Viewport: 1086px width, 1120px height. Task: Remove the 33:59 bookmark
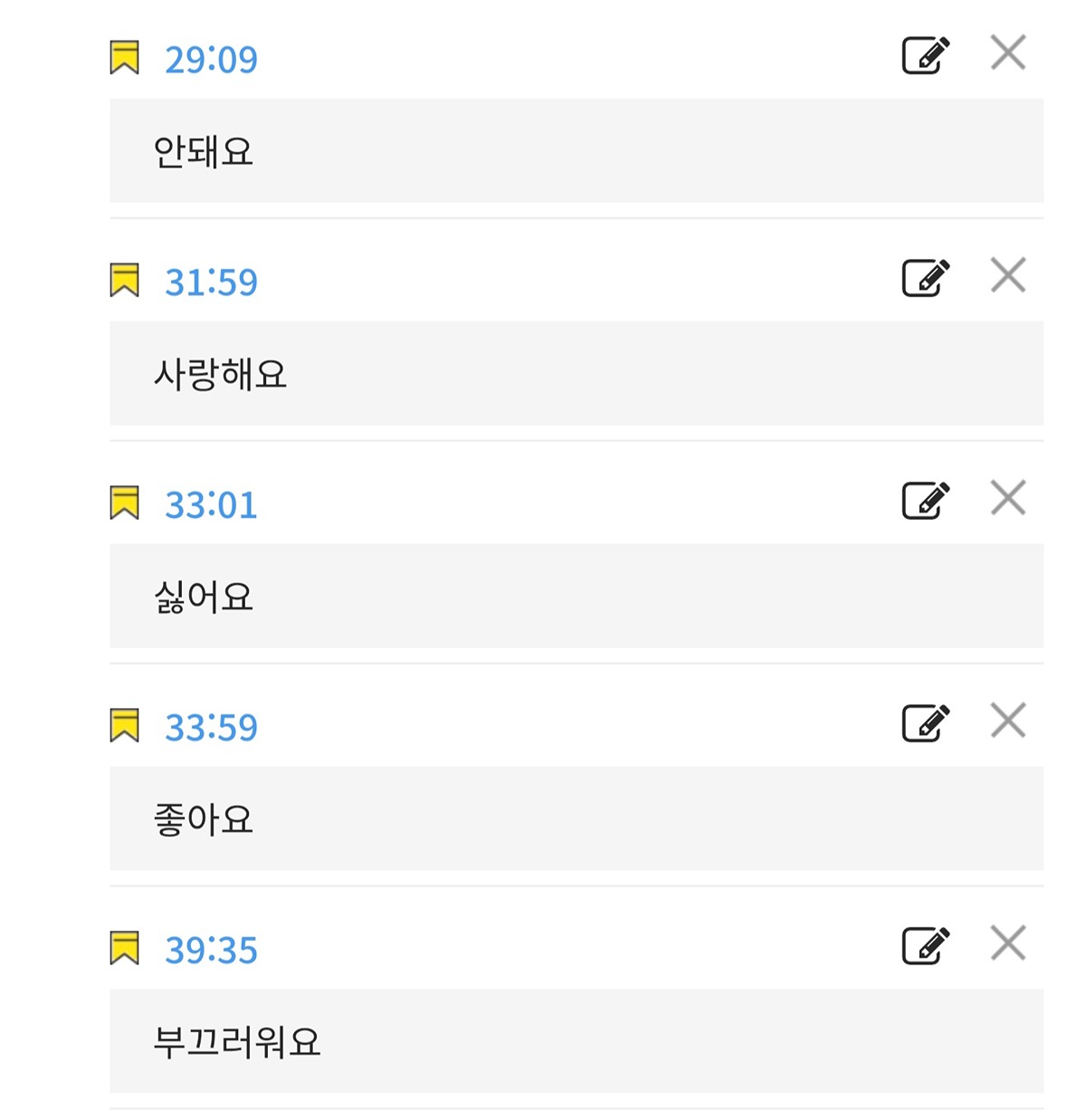(1007, 722)
